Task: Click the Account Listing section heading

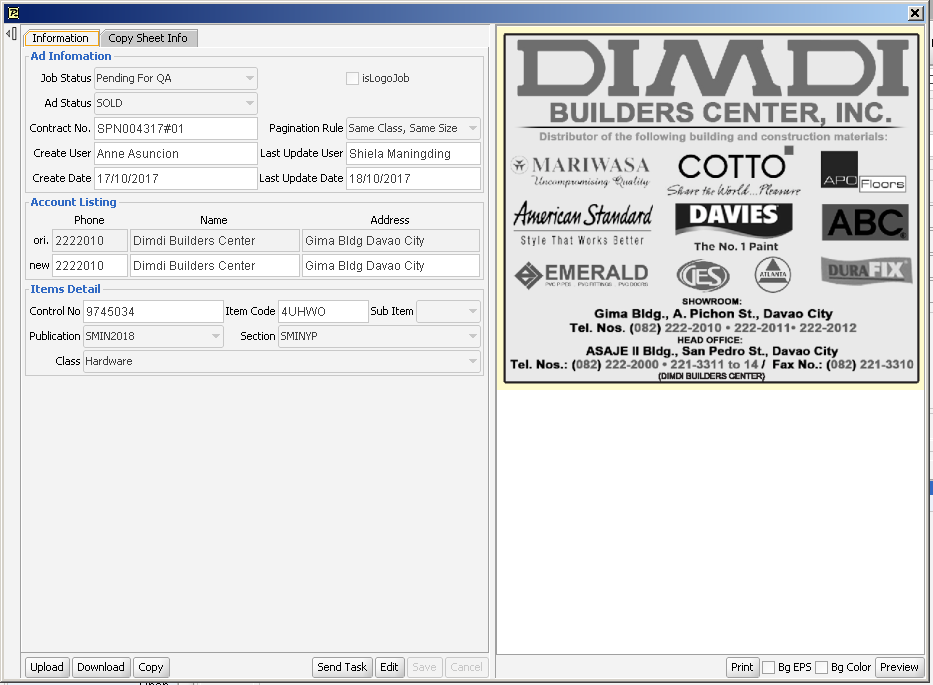Action: [74, 202]
